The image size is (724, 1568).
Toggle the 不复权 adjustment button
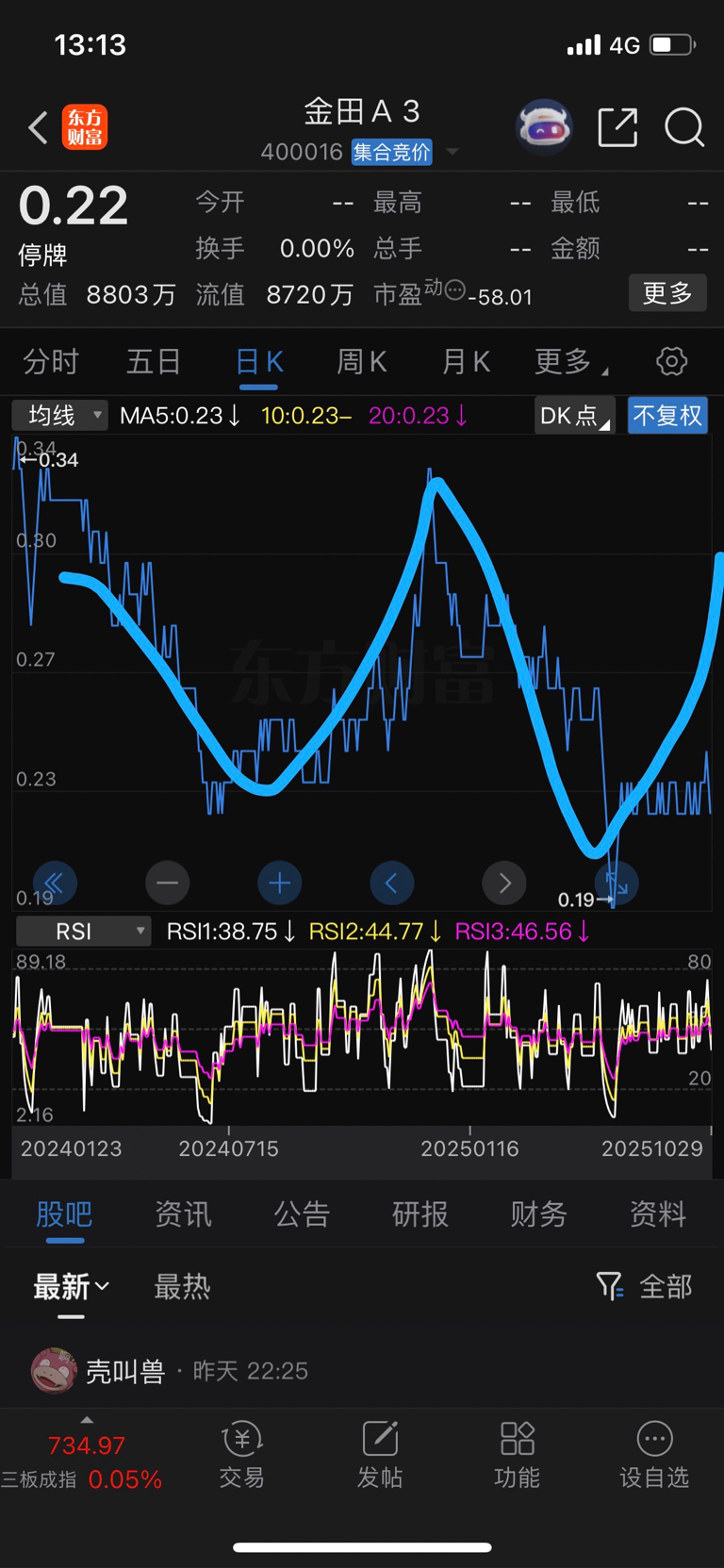(667, 416)
